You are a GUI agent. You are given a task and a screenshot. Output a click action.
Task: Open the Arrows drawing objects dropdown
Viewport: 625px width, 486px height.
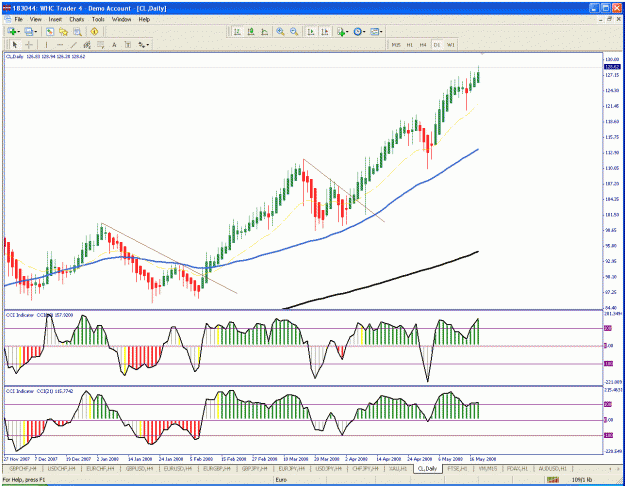tap(143, 45)
